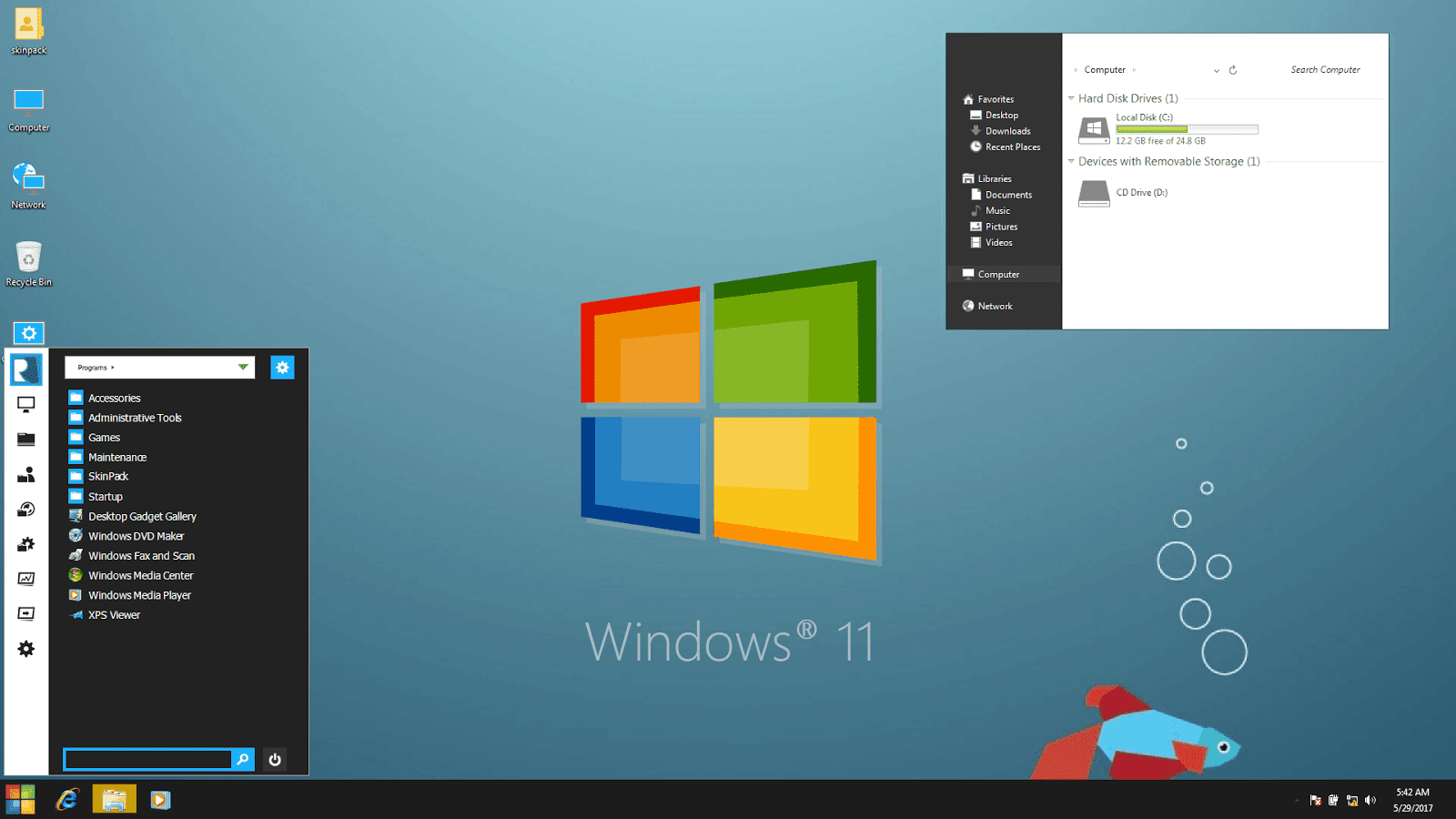This screenshot has height=819, width=1456.
Task: Click the Search Computer field in Explorer
Action: coord(1325,70)
